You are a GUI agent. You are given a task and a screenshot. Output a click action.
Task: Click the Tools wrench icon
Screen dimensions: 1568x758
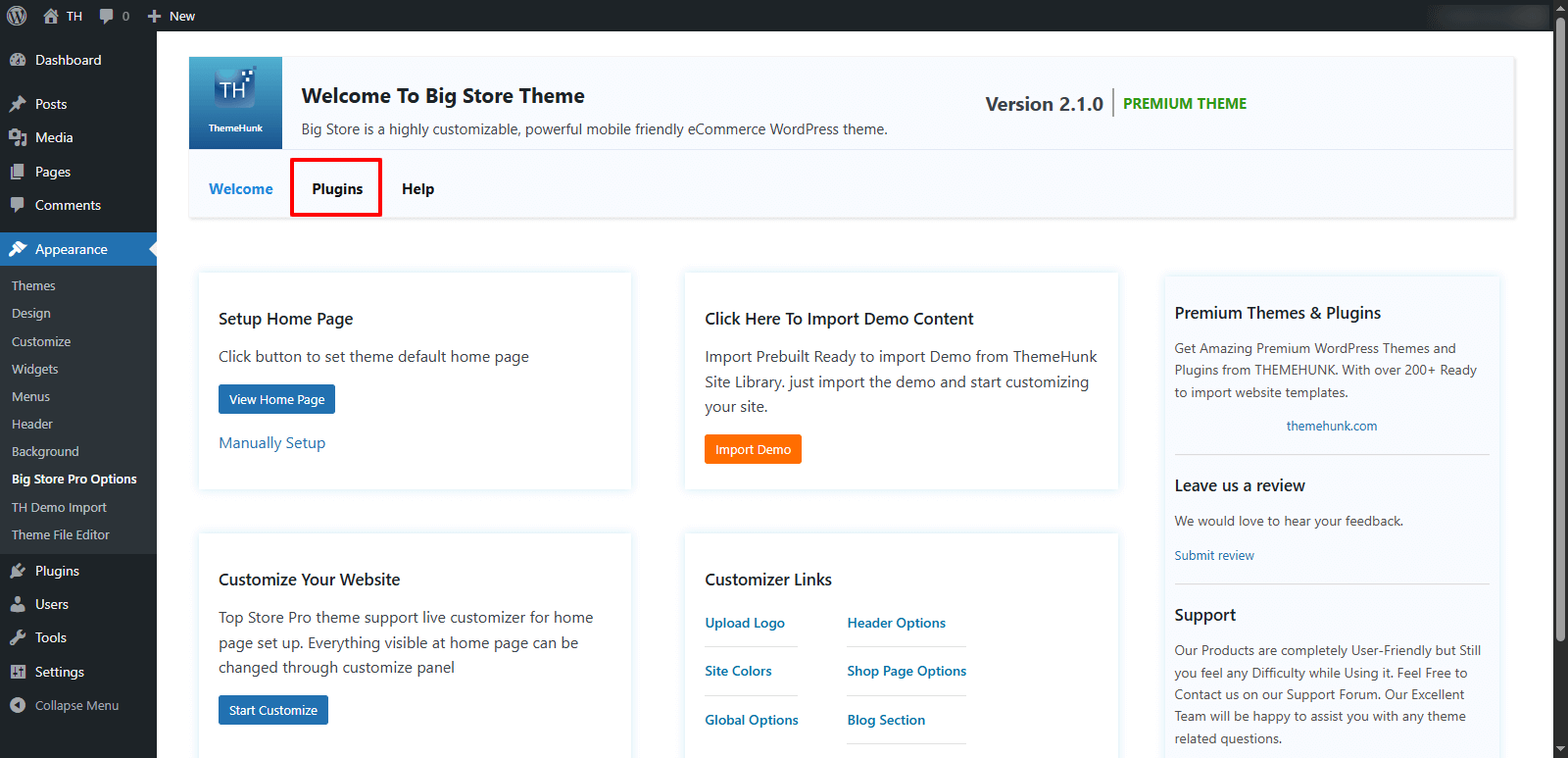click(x=18, y=637)
